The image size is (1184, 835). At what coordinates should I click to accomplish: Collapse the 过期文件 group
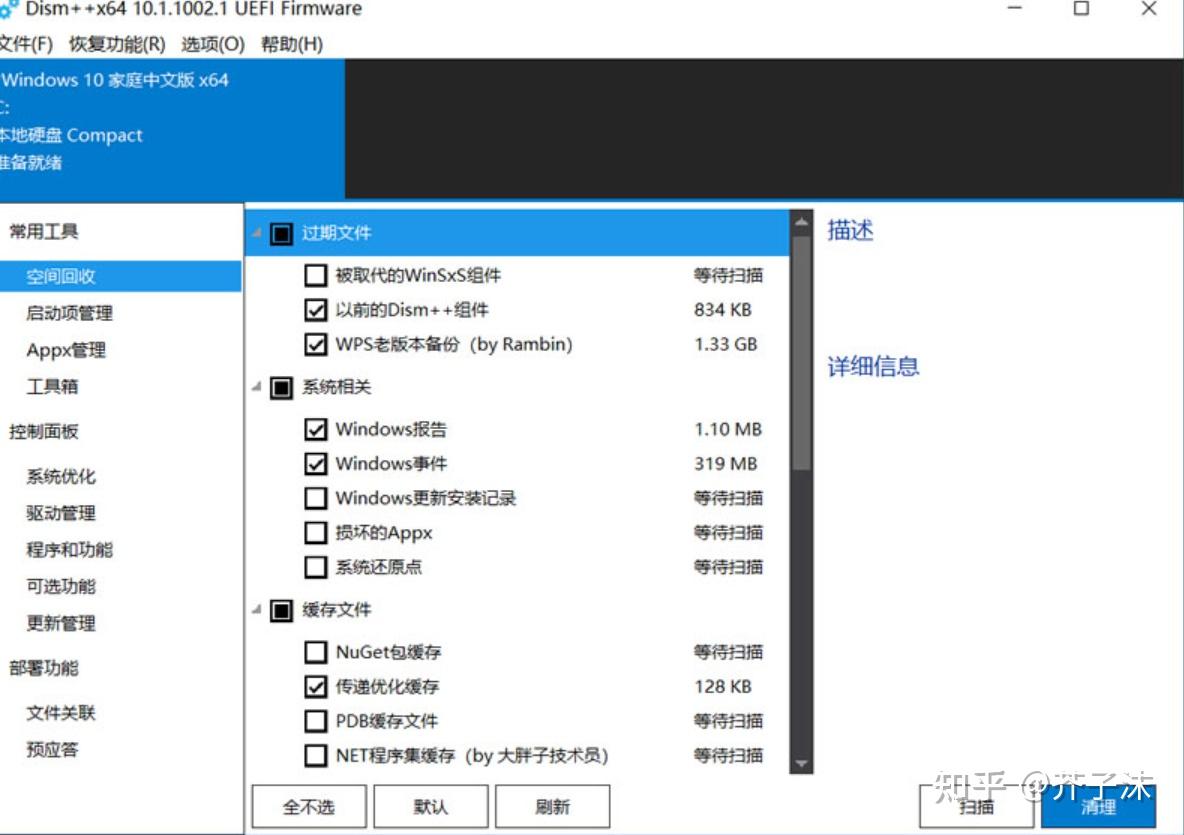tap(257, 233)
